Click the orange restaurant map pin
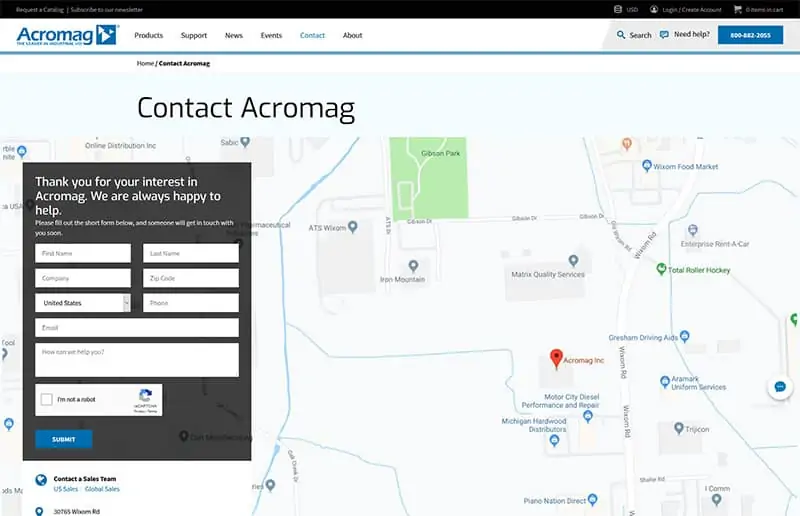This screenshot has height=516, width=800. point(627,144)
